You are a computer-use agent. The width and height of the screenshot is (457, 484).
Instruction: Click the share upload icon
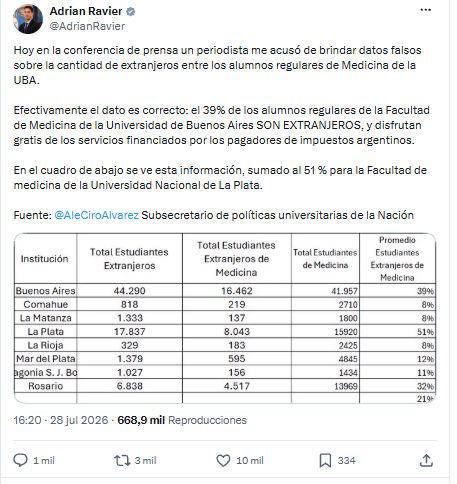pos(426,460)
